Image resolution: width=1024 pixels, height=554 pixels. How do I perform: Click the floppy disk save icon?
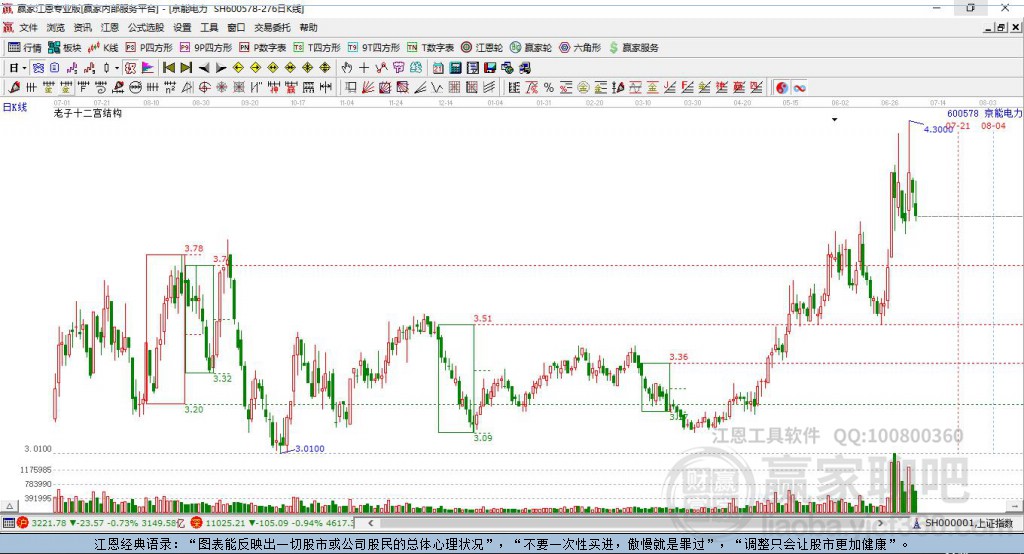coord(490,68)
